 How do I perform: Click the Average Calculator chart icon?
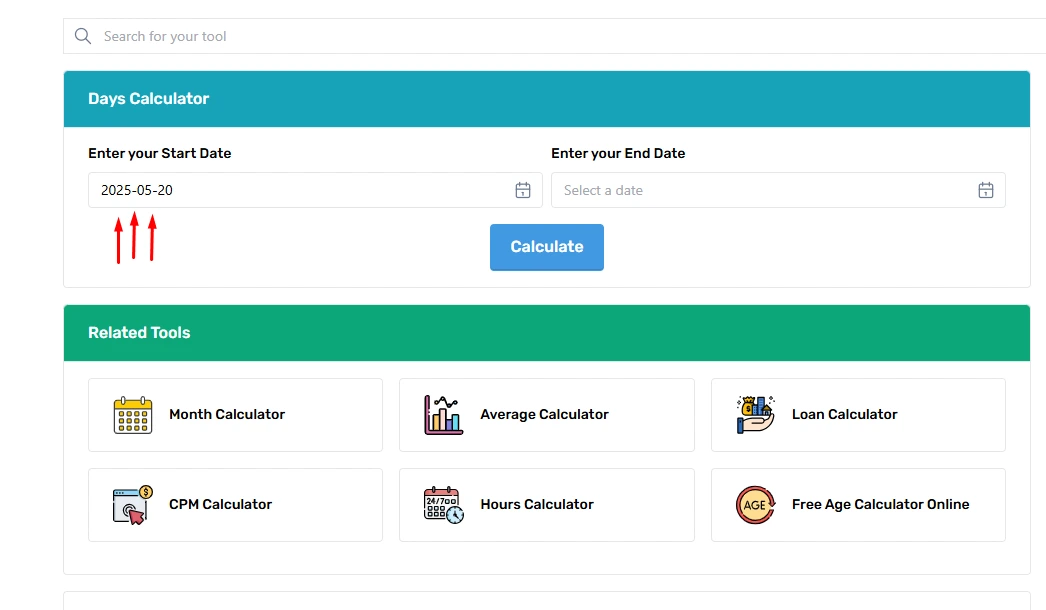pos(444,415)
